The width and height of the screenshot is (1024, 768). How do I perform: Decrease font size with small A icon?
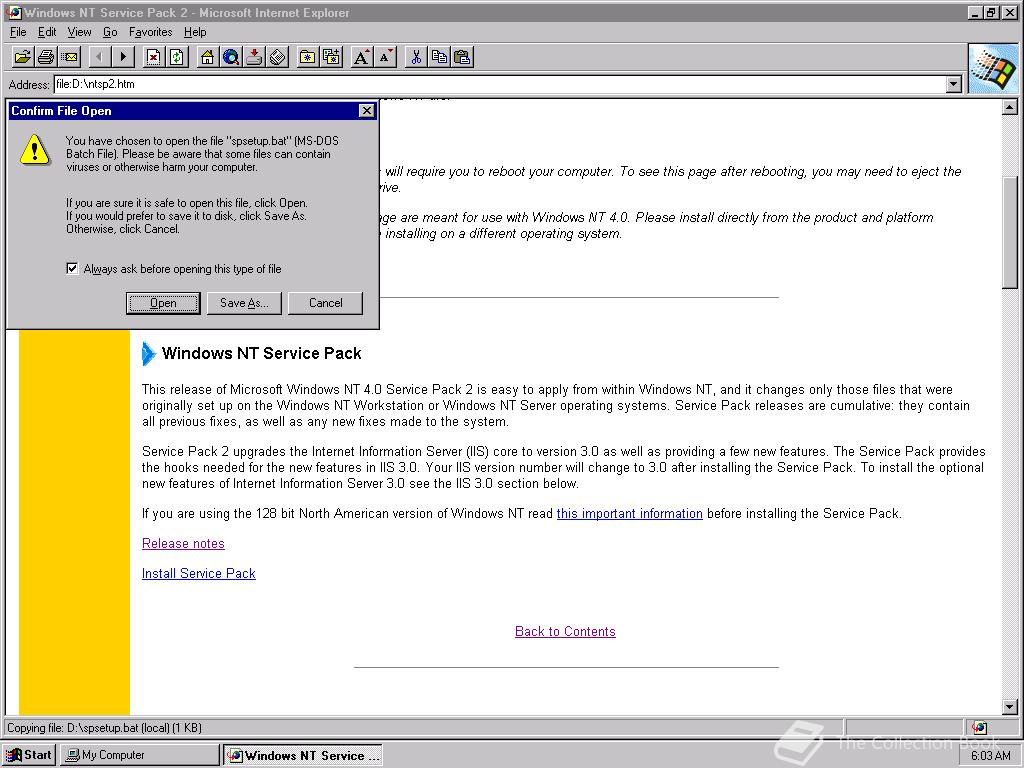[385, 57]
